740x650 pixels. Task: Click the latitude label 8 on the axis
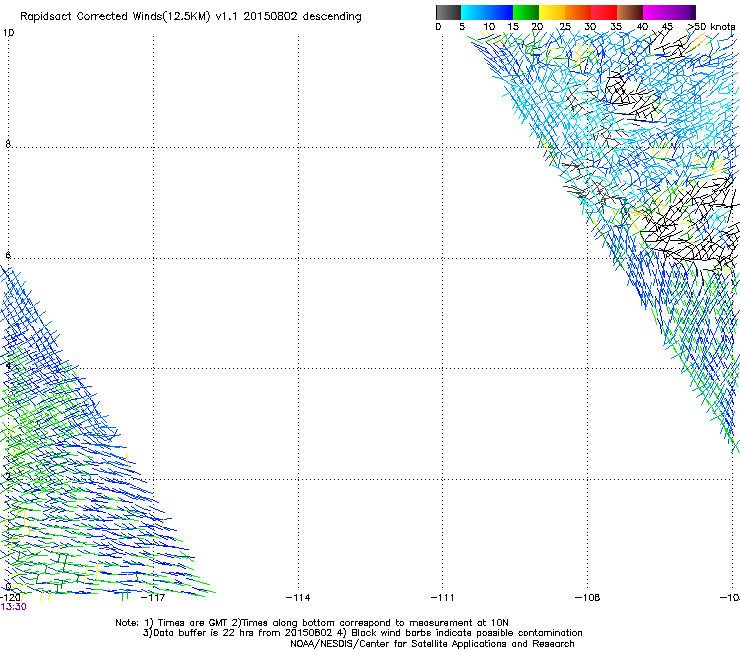[8, 144]
